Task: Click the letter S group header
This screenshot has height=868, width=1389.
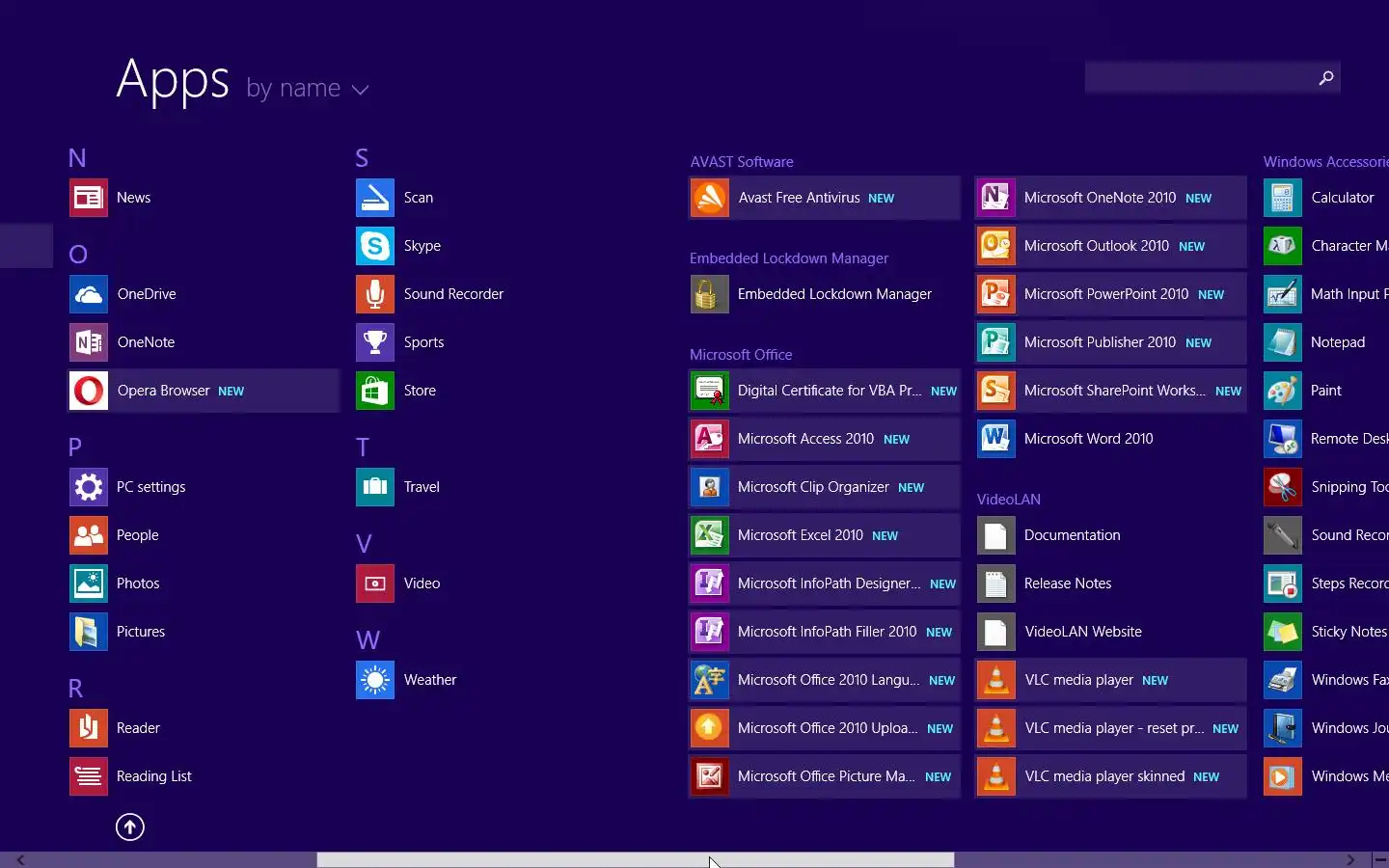Action: point(362,158)
